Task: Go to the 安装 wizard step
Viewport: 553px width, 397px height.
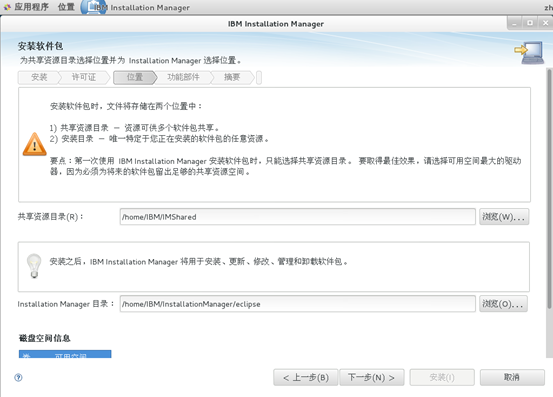Action: click(x=39, y=78)
